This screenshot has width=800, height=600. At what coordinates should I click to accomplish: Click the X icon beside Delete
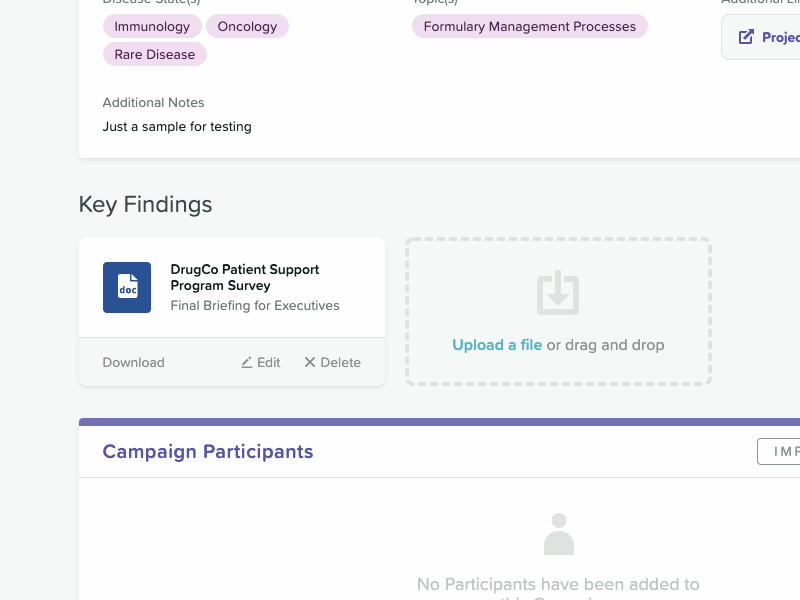(310, 362)
